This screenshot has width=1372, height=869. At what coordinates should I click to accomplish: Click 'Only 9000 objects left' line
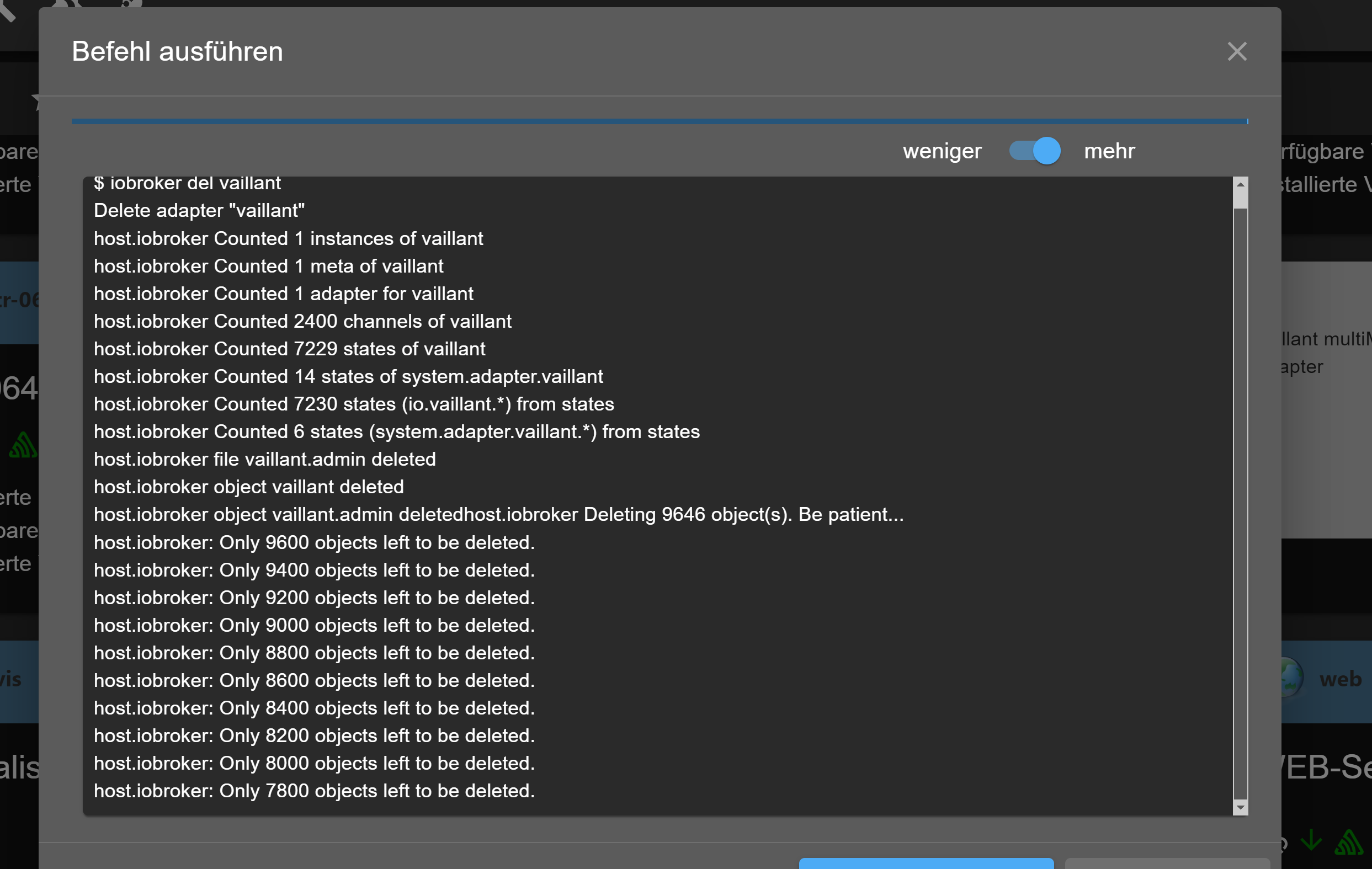(315, 625)
